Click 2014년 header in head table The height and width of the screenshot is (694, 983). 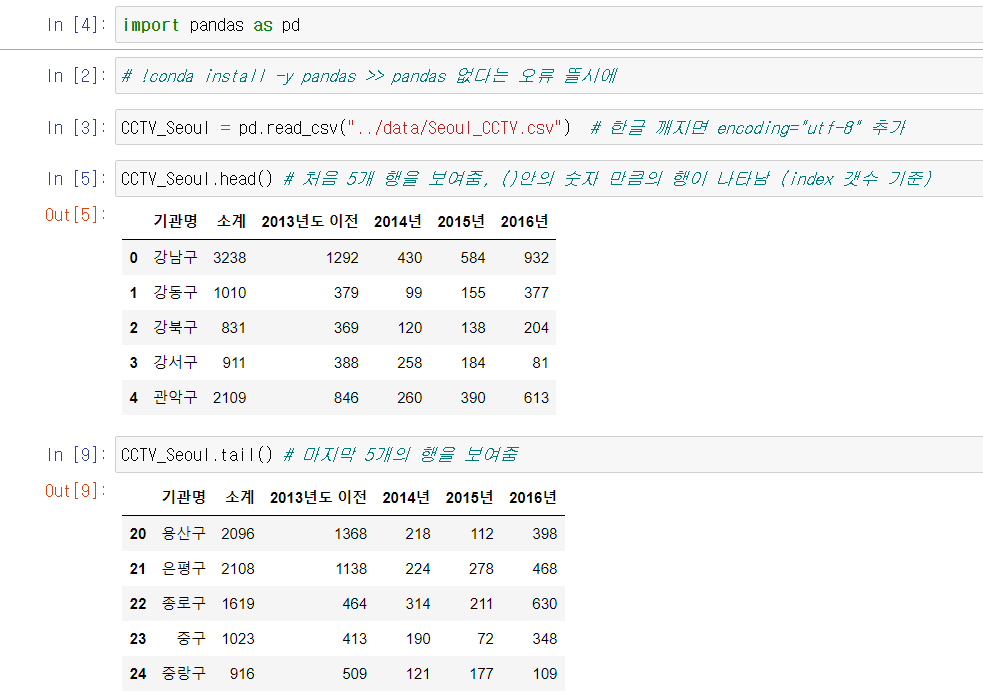pos(398,221)
